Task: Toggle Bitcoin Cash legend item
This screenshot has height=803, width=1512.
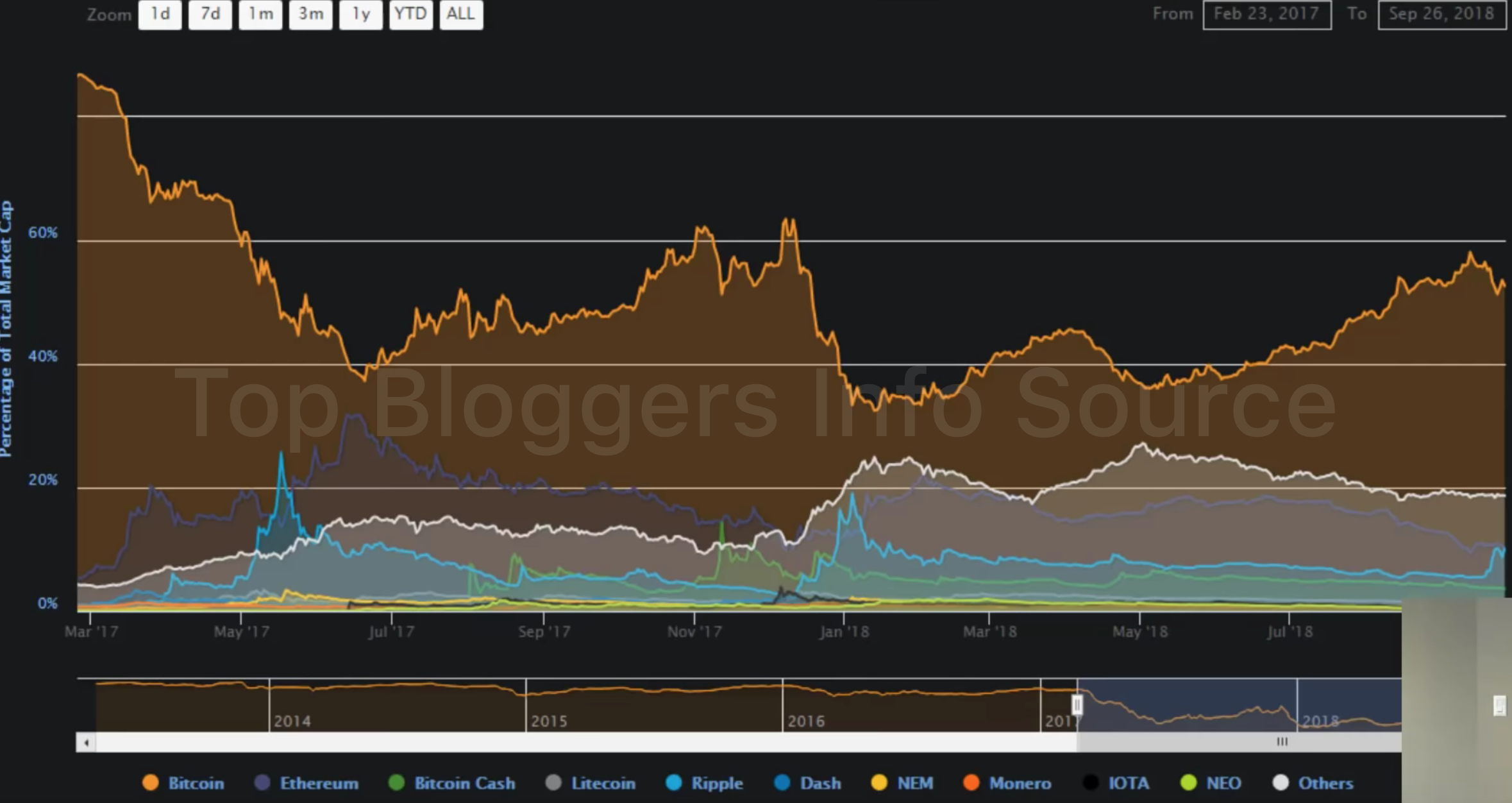Action: 397,782
